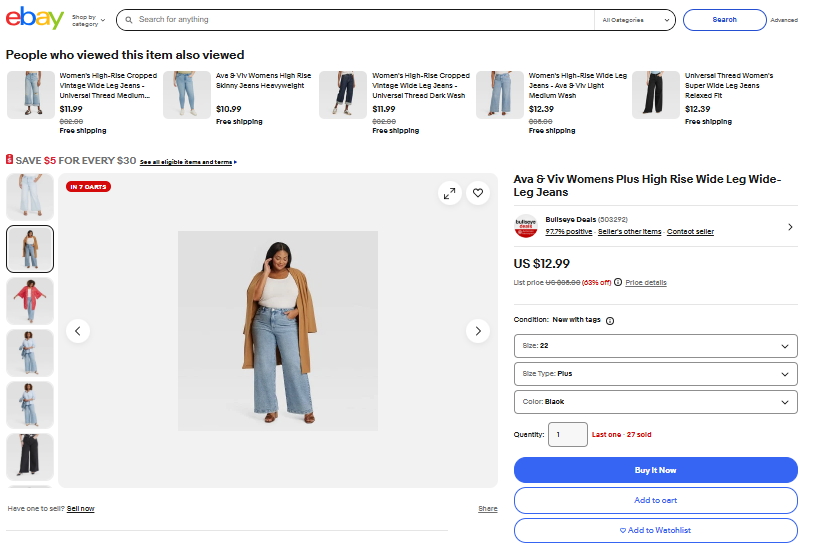Select fifth gallery thumbnail with denim shirt
The width and height of the screenshot is (816, 546).
(30, 405)
